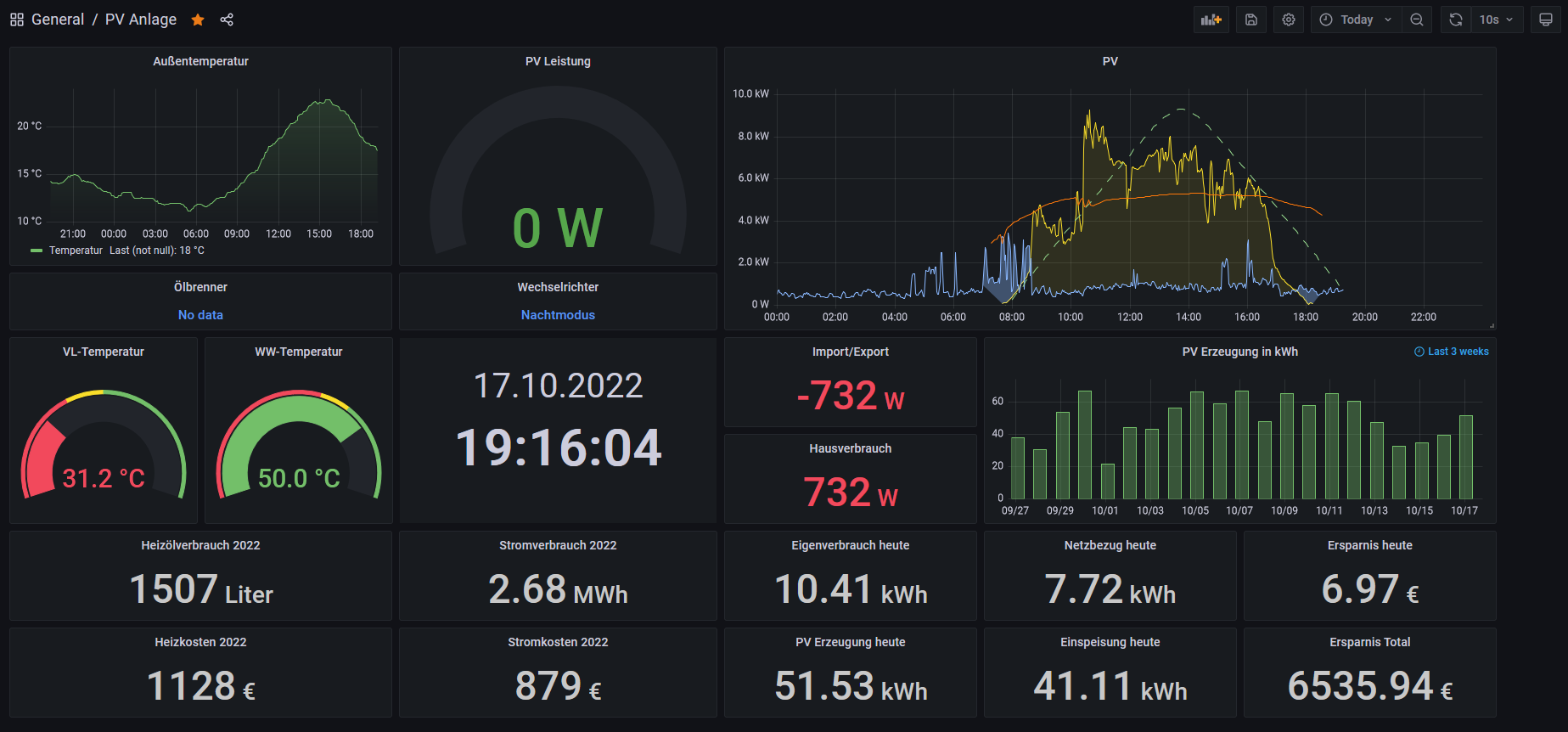Click the 31.2 °C gauge reading
Screen dimensions: 1568x732
pos(104,478)
